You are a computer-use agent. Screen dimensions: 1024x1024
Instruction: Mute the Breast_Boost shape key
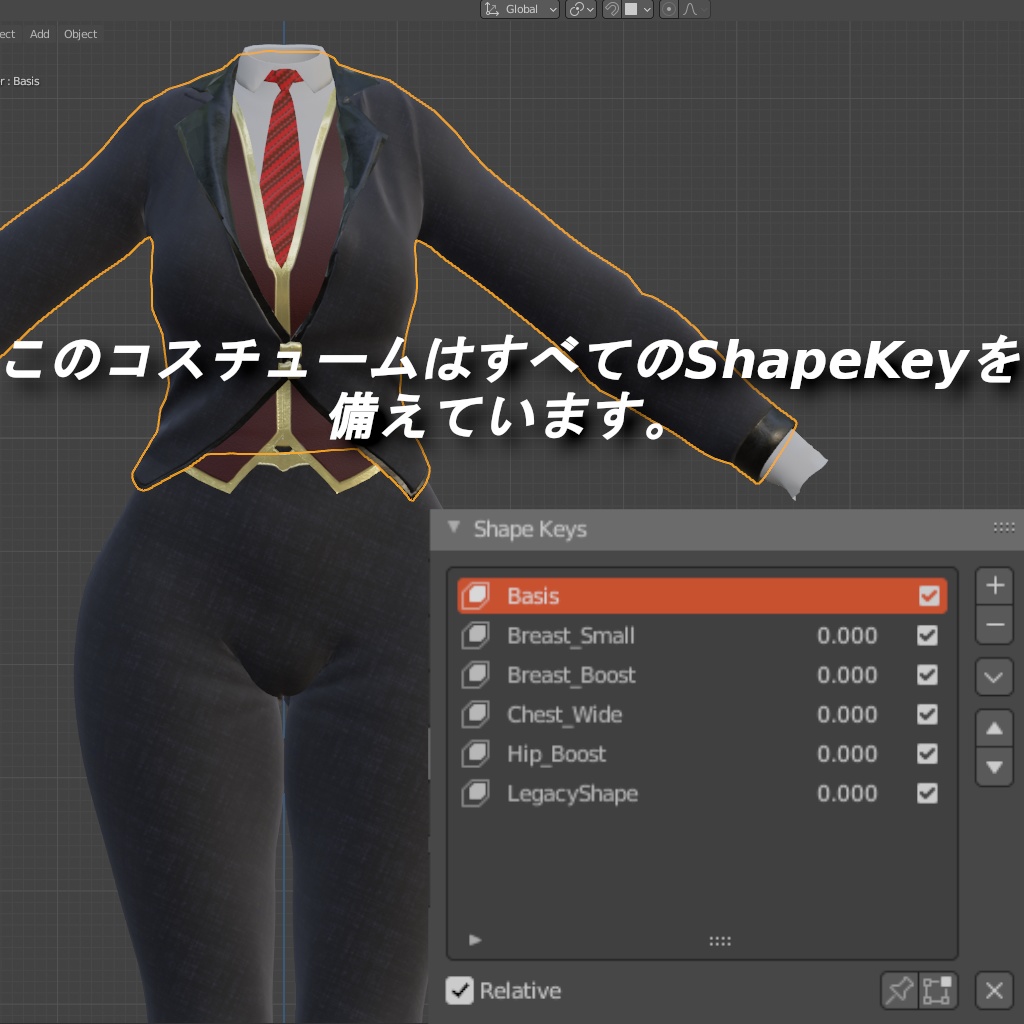coord(927,675)
